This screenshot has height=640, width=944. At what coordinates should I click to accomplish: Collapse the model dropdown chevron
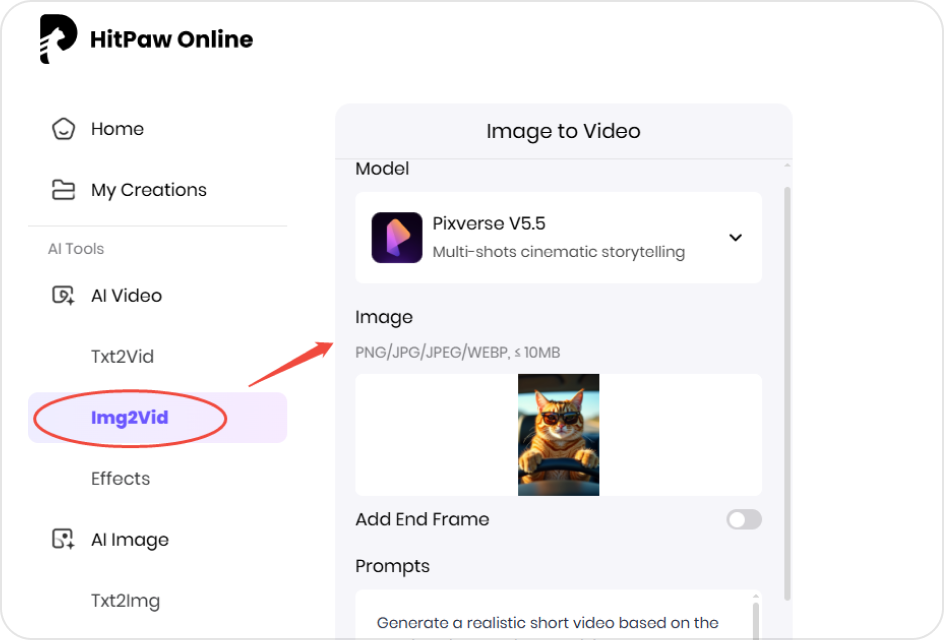click(x=735, y=238)
